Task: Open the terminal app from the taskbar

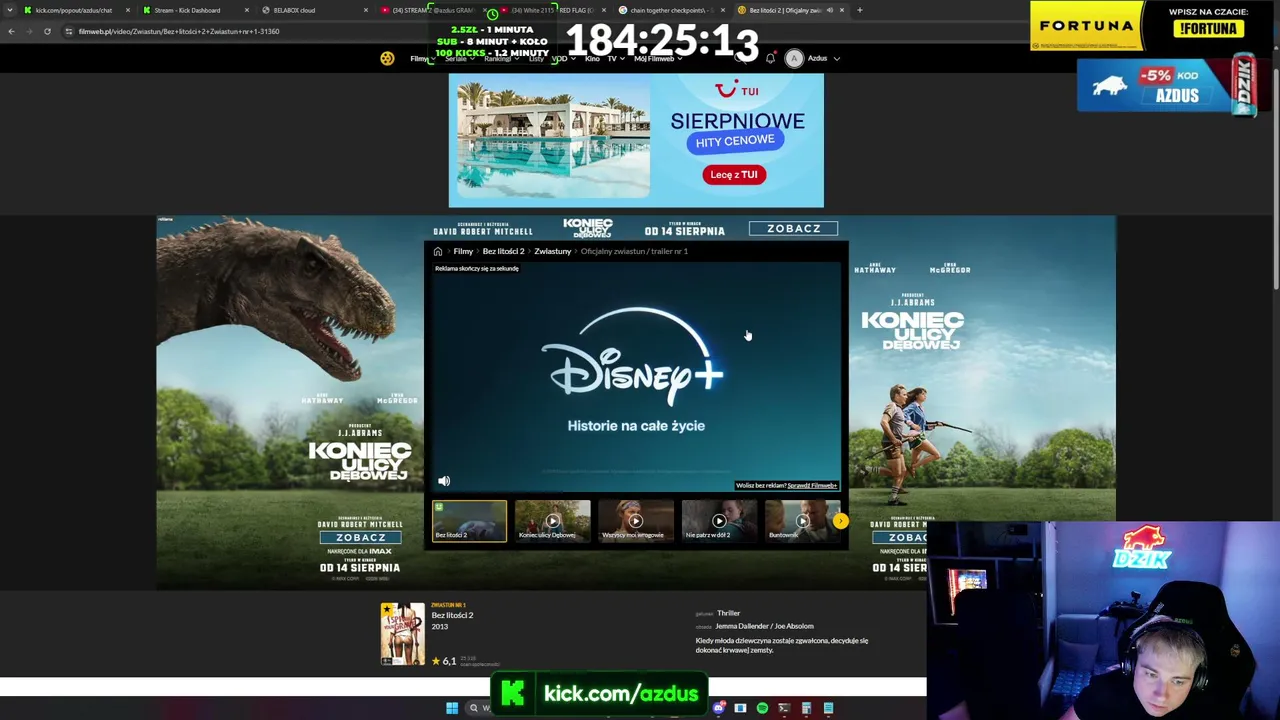Action: click(x=784, y=708)
